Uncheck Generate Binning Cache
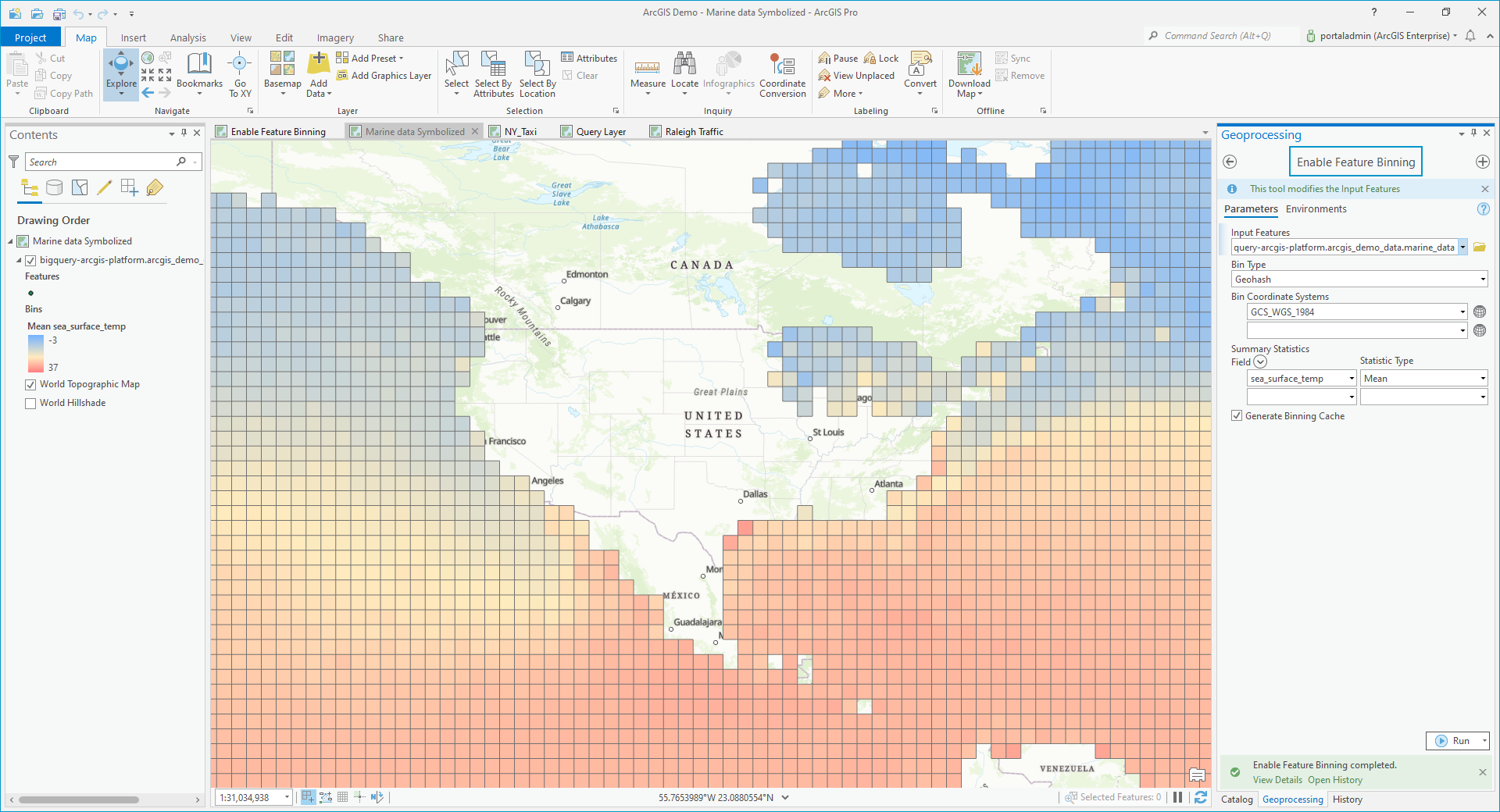1500x812 pixels. tap(1237, 416)
